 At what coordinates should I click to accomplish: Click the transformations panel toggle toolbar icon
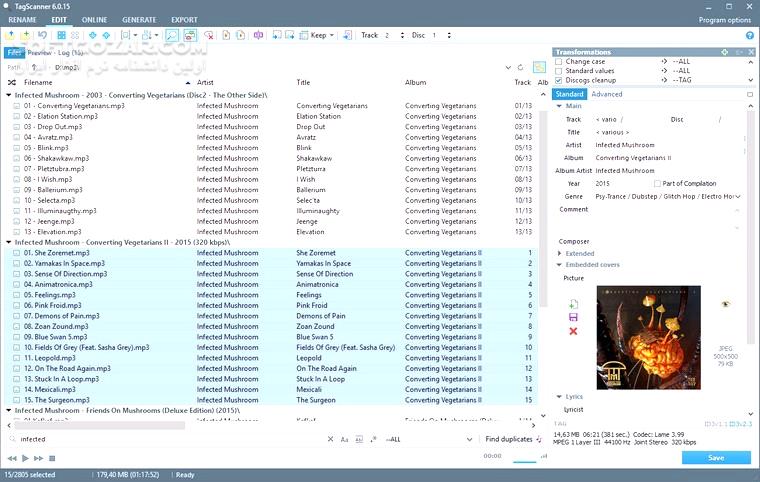pyautogui.click(x=190, y=35)
